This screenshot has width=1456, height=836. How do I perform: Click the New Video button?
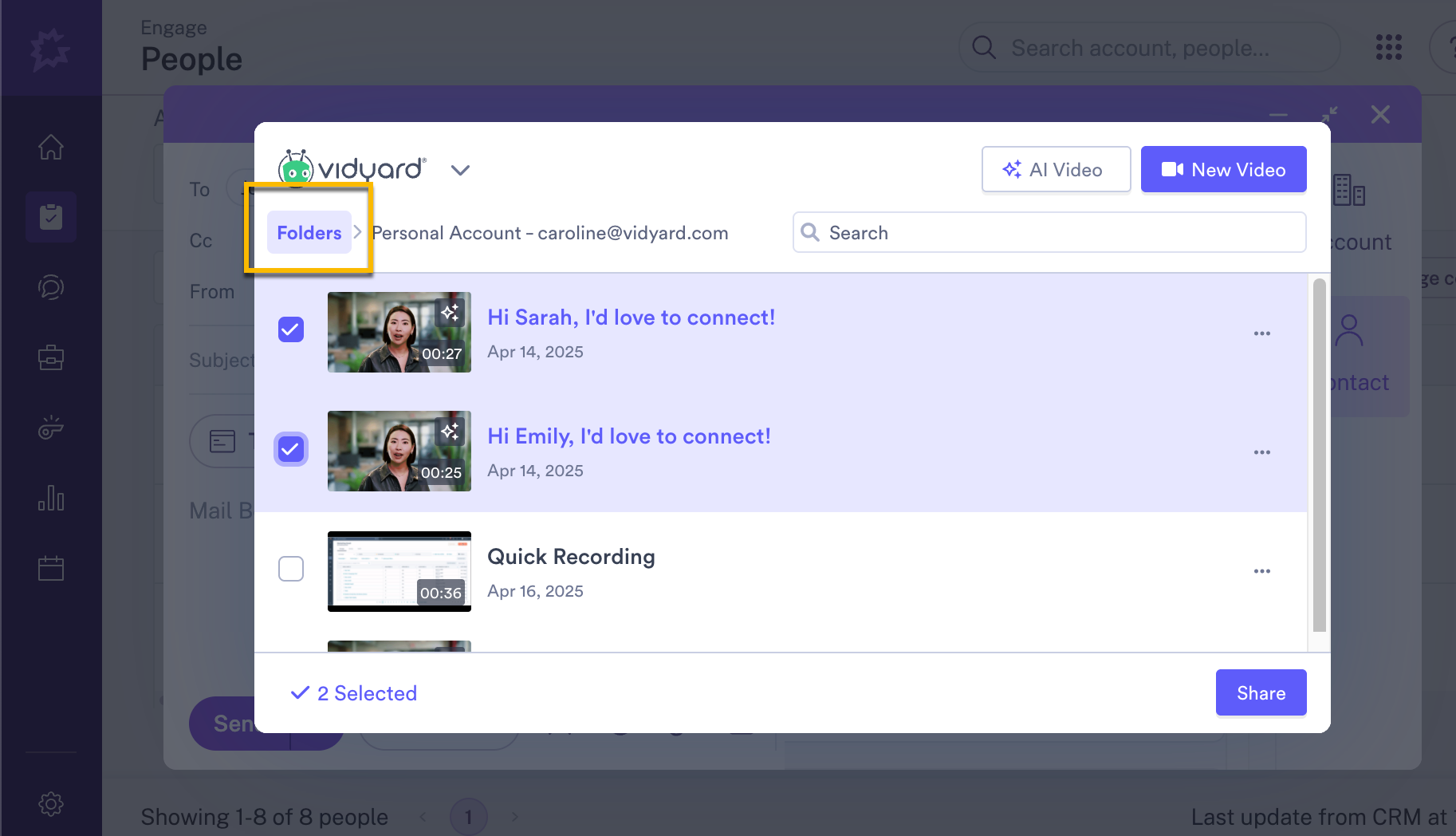click(1223, 169)
